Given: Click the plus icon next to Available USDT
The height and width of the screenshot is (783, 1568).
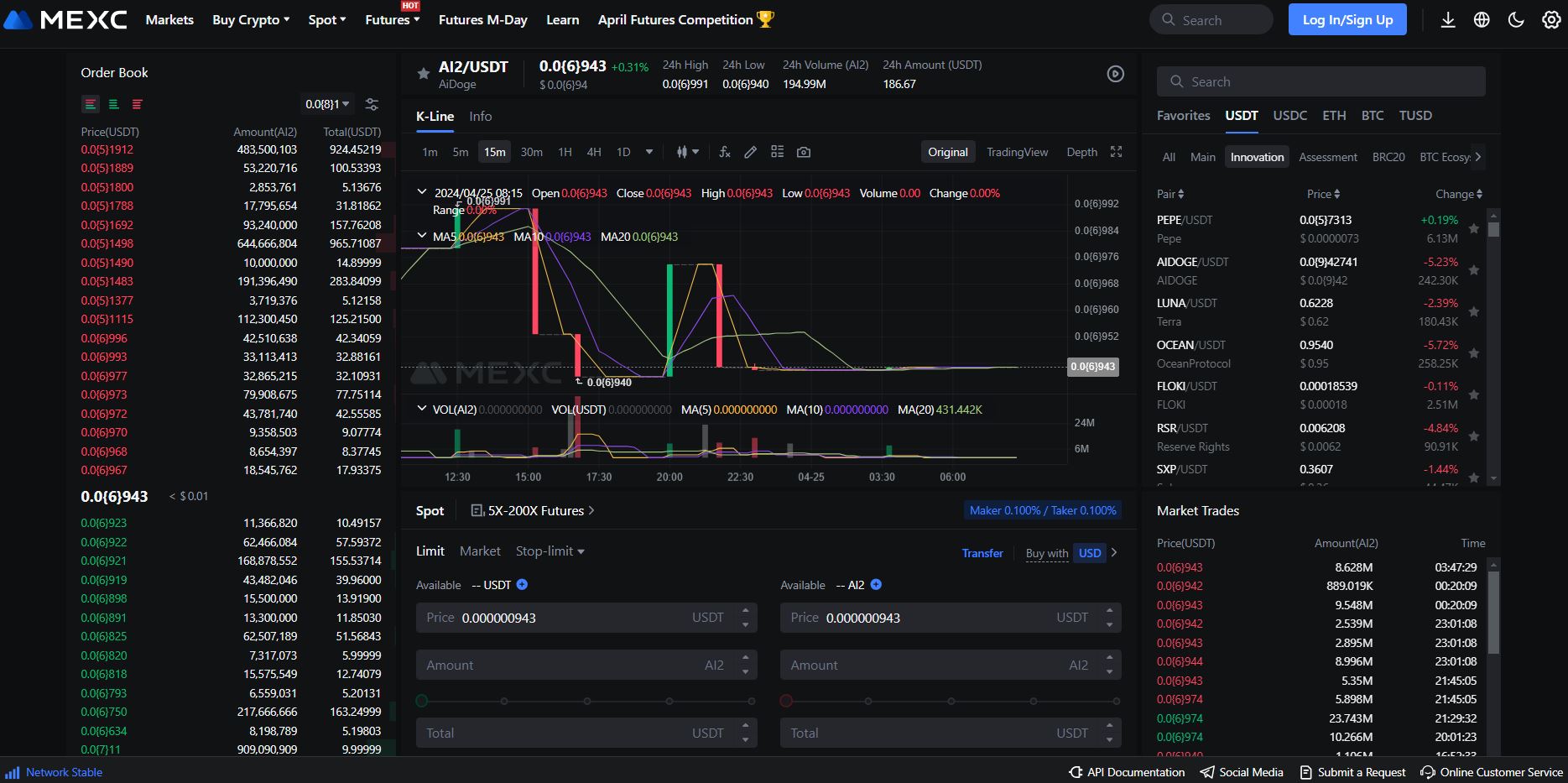Looking at the screenshot, I should 522,584.
